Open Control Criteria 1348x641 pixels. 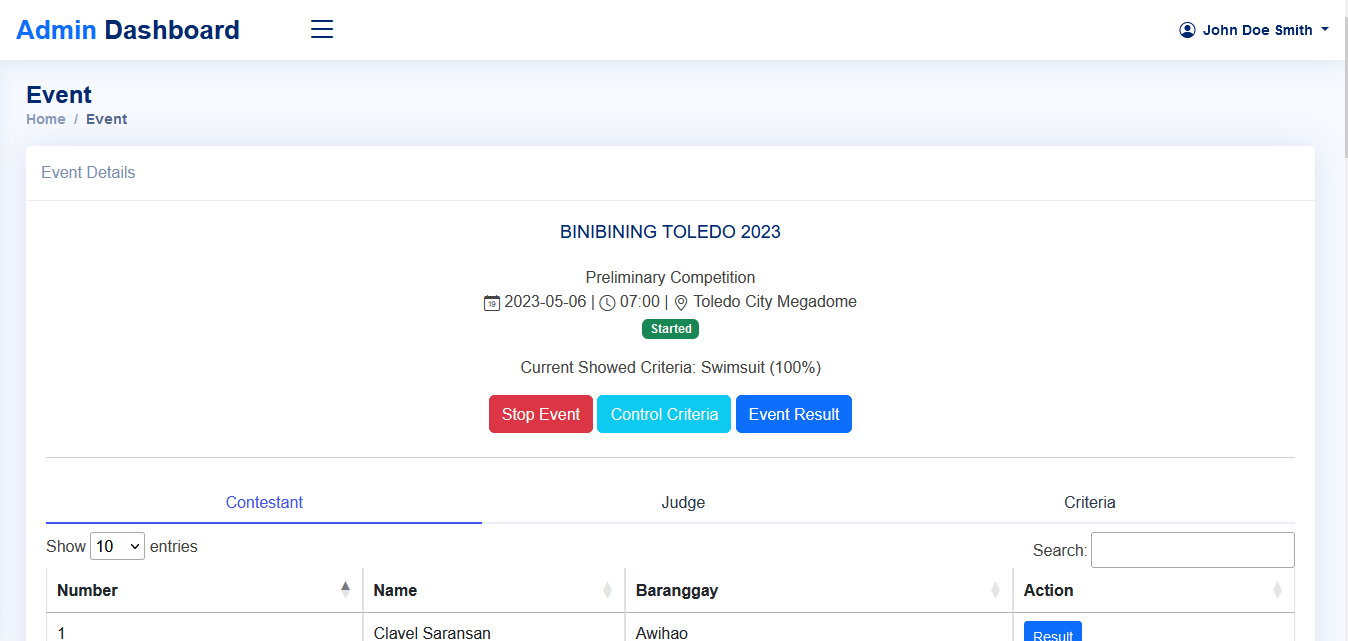click(x=663, y=414)
